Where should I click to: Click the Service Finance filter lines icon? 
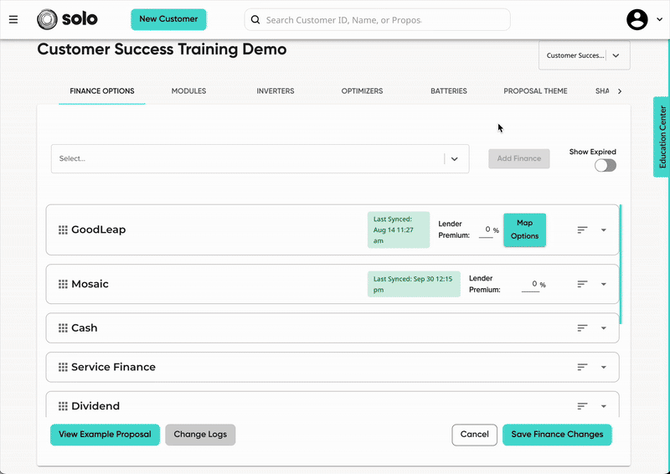[582, 367]
